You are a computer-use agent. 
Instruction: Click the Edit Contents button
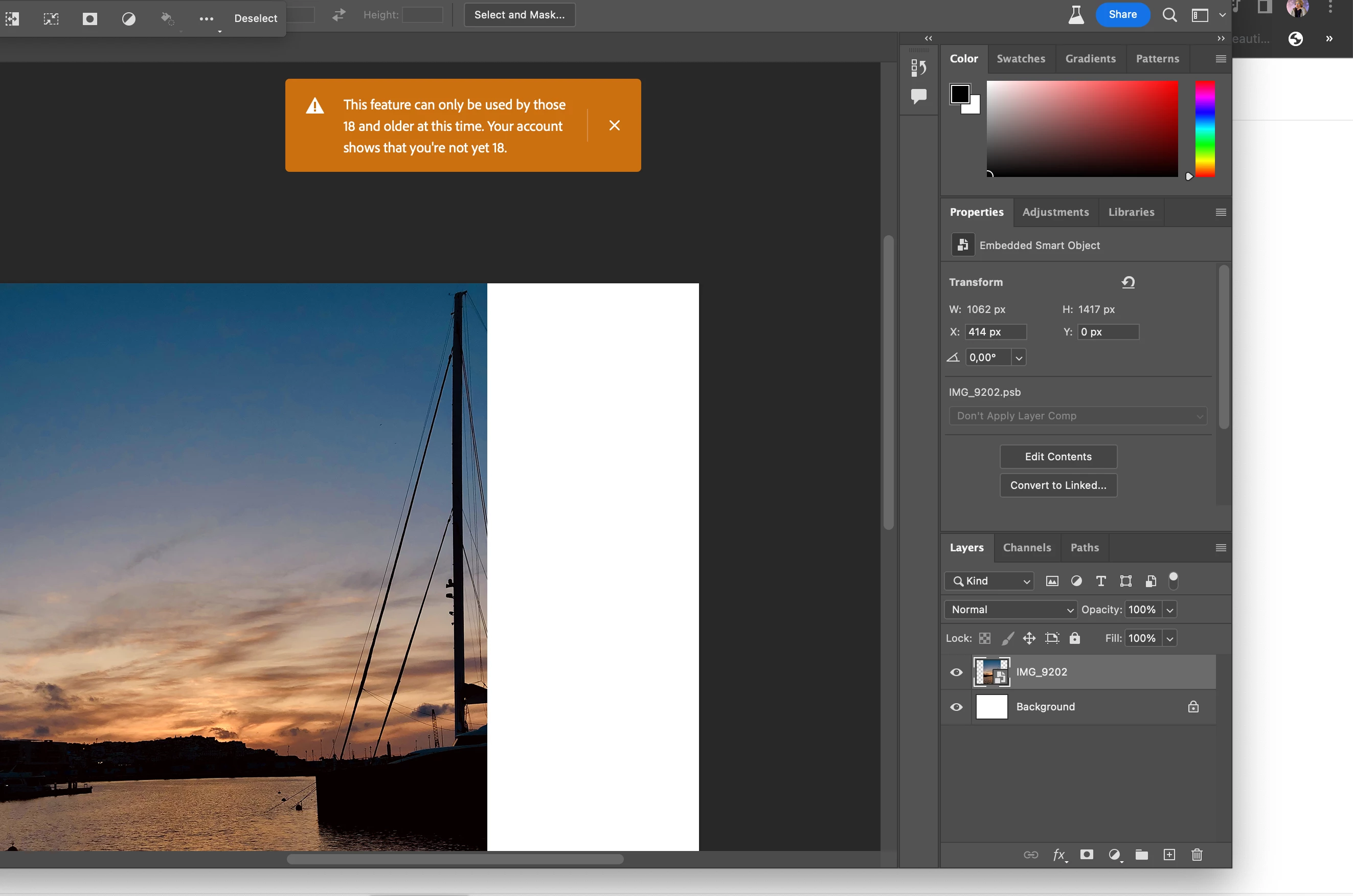1057,457
